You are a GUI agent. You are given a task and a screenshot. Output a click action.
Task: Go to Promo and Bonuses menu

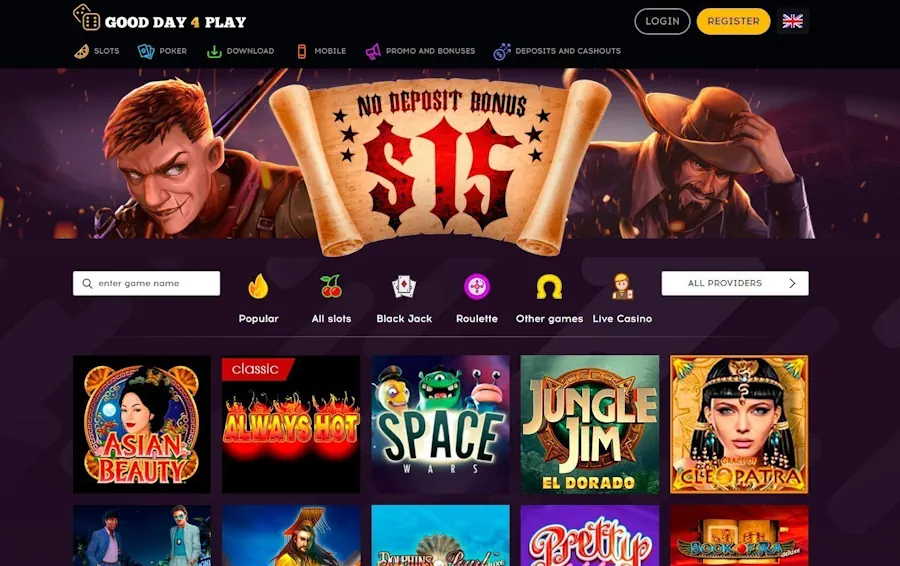pos(420,51)
